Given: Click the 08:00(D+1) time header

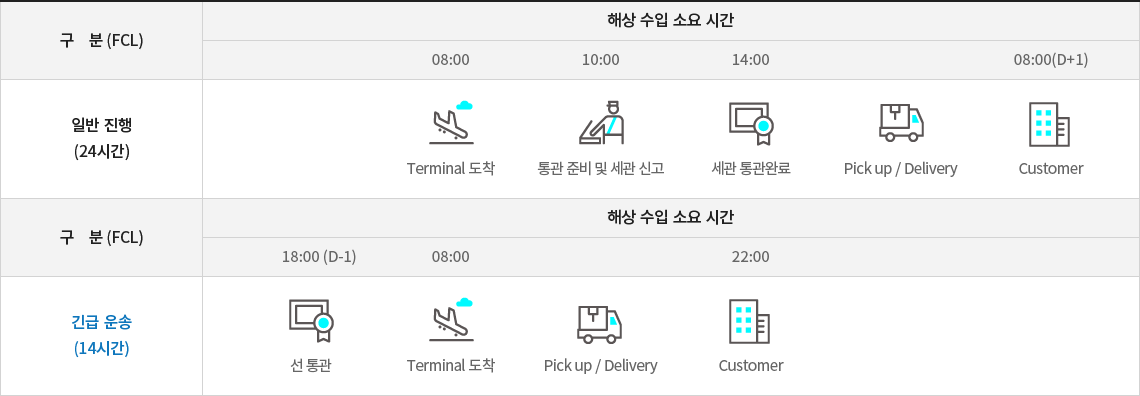Looking at the screenshot, I should (x=1051, y=60).
